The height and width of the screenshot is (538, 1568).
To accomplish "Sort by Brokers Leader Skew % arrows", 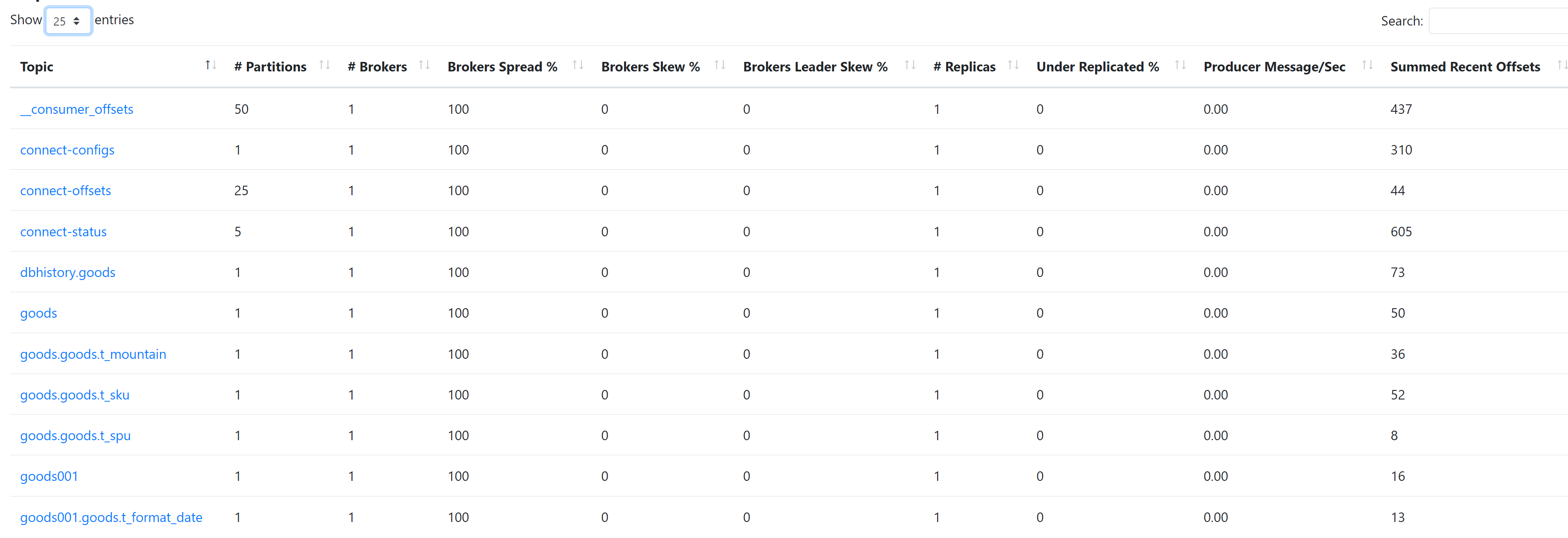I will click(x=910, y=65).
